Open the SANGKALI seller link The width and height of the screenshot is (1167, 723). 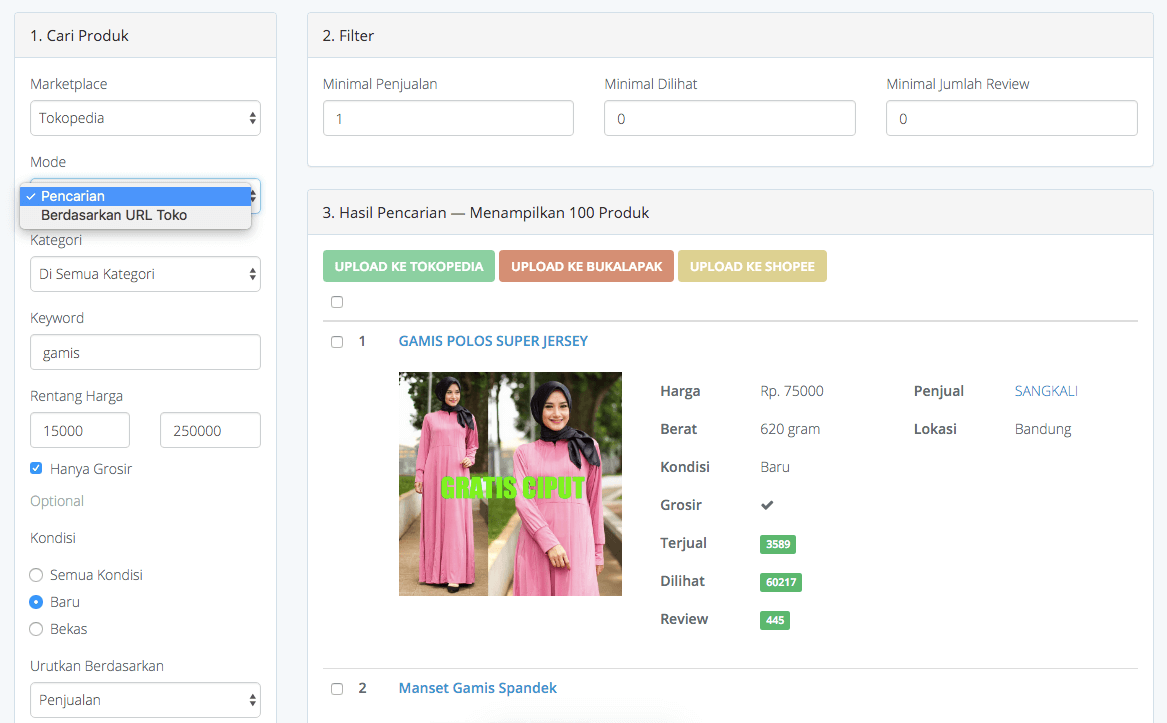click(1046, 391)
